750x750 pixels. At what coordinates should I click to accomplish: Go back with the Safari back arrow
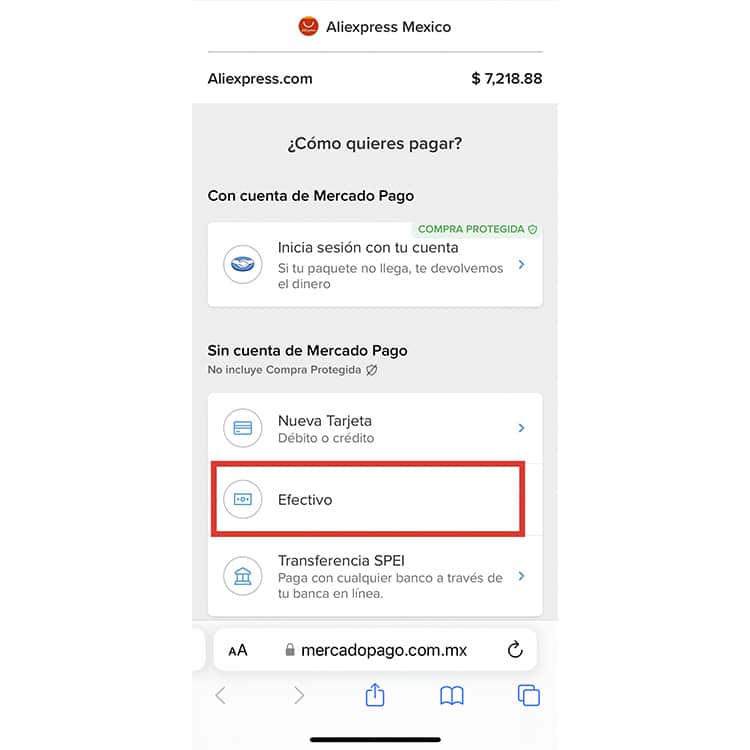(221, 695)
